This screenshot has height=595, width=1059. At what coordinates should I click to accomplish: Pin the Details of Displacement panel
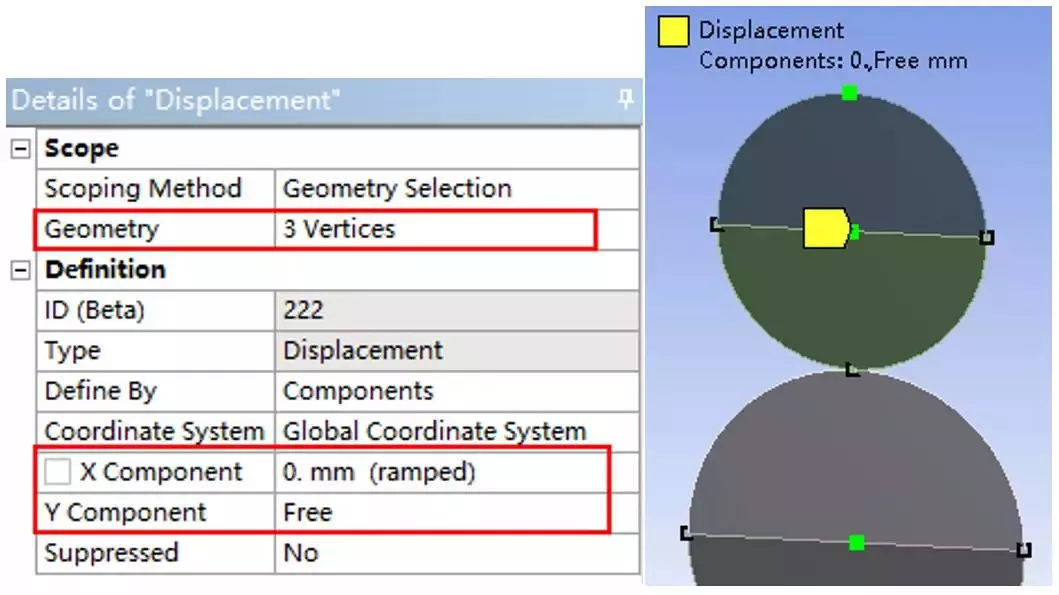click(625, 99)
